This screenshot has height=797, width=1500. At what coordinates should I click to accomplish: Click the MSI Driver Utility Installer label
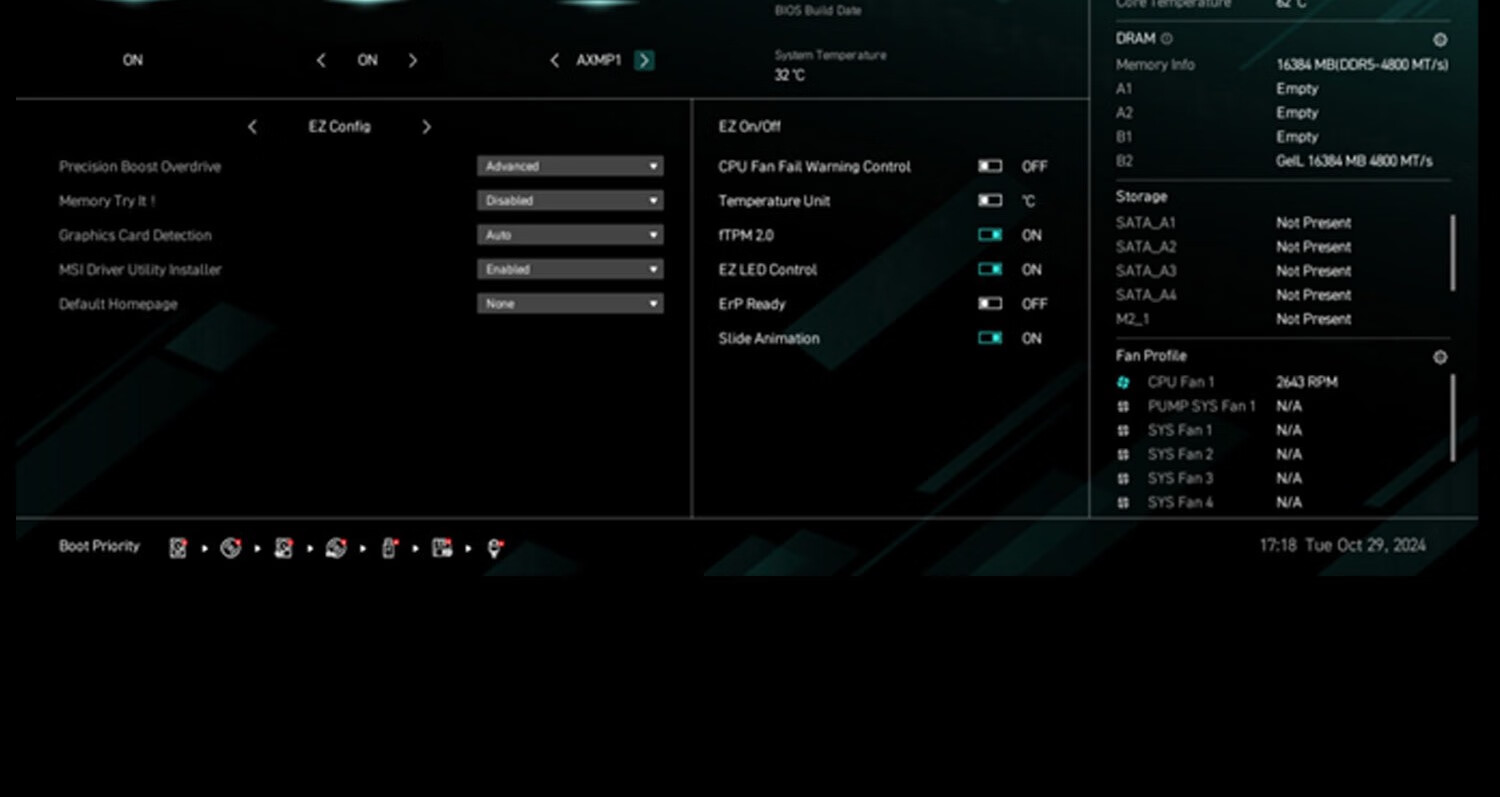click(140, 269)
